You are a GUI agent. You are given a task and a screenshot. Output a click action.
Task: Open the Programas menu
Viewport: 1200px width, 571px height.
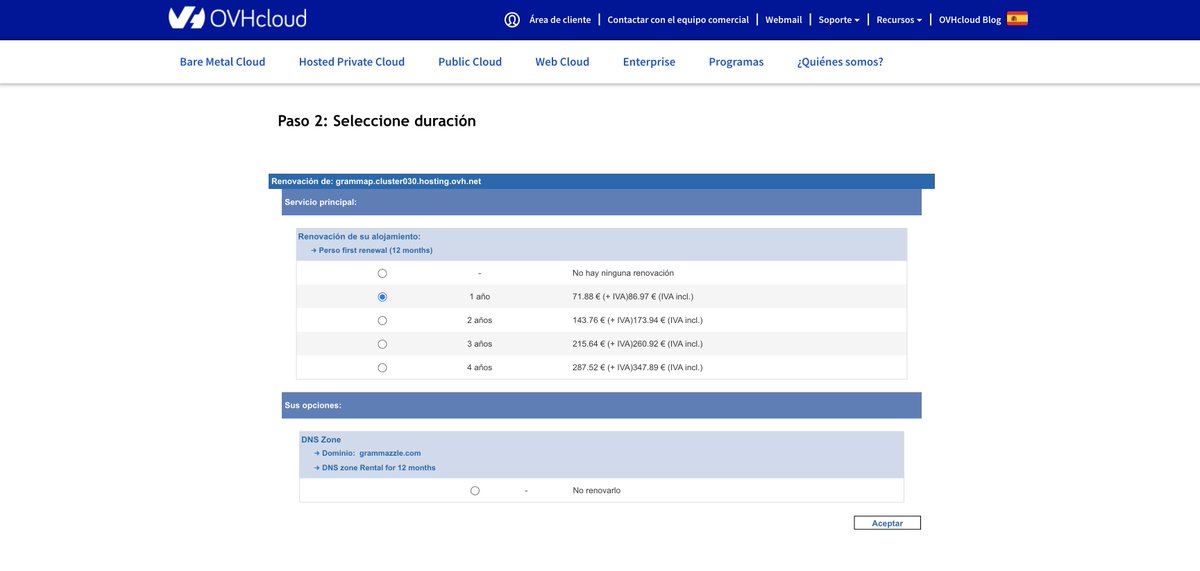[x=736, y=62]
